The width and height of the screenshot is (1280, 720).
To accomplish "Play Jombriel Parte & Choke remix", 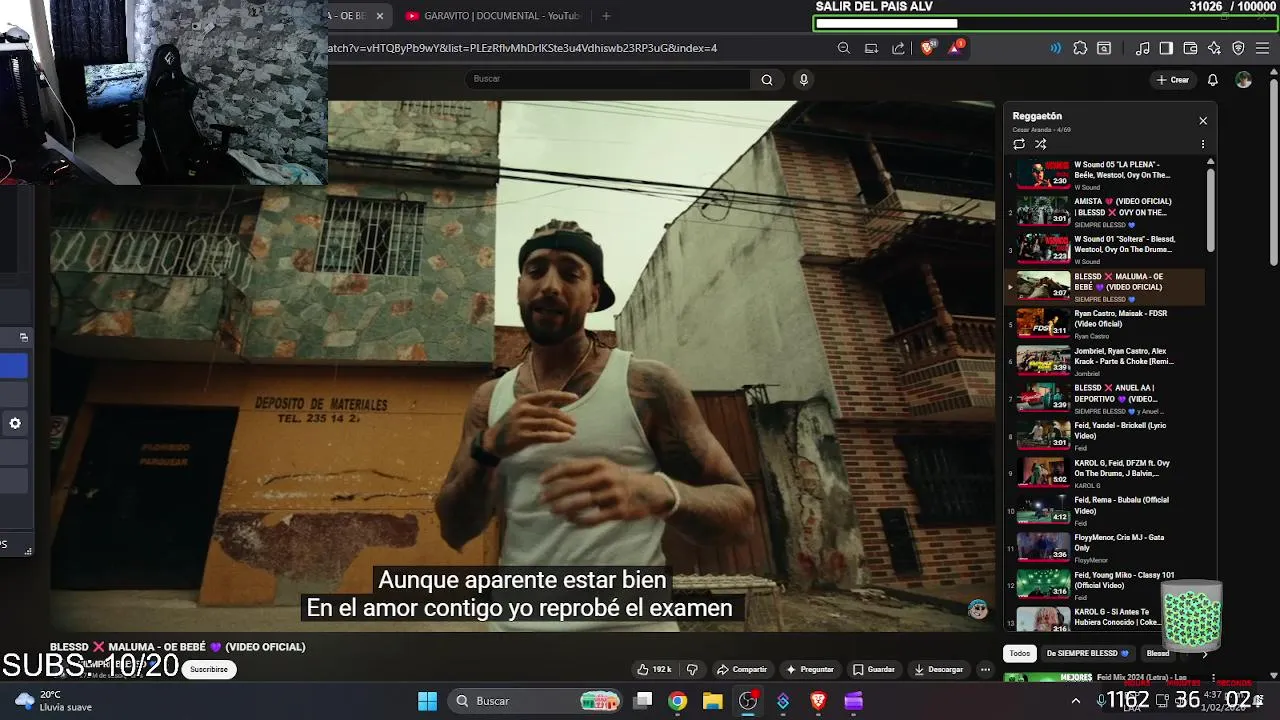I will click(1105, 361).
